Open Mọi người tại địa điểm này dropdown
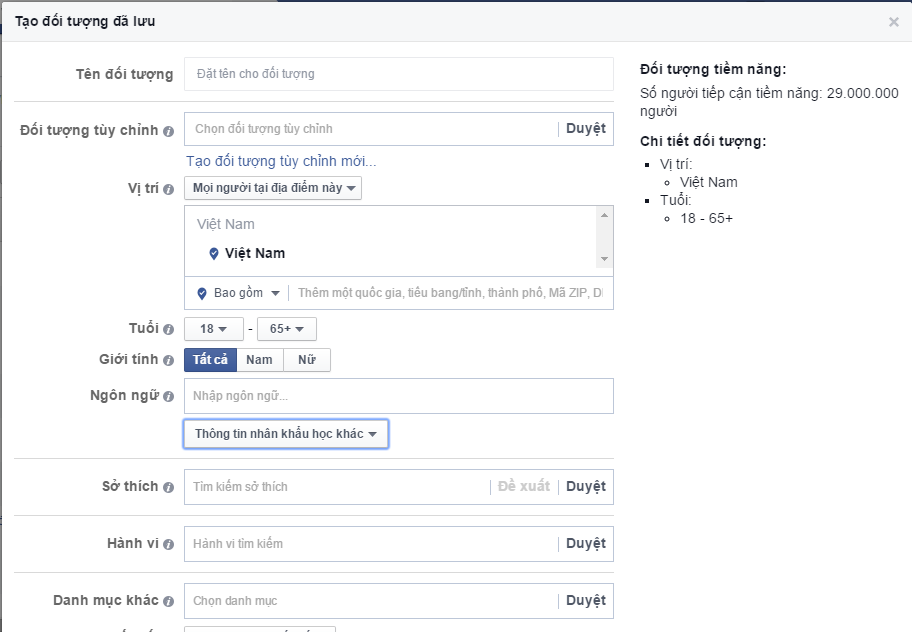912x632 pixels. [273, 189]
